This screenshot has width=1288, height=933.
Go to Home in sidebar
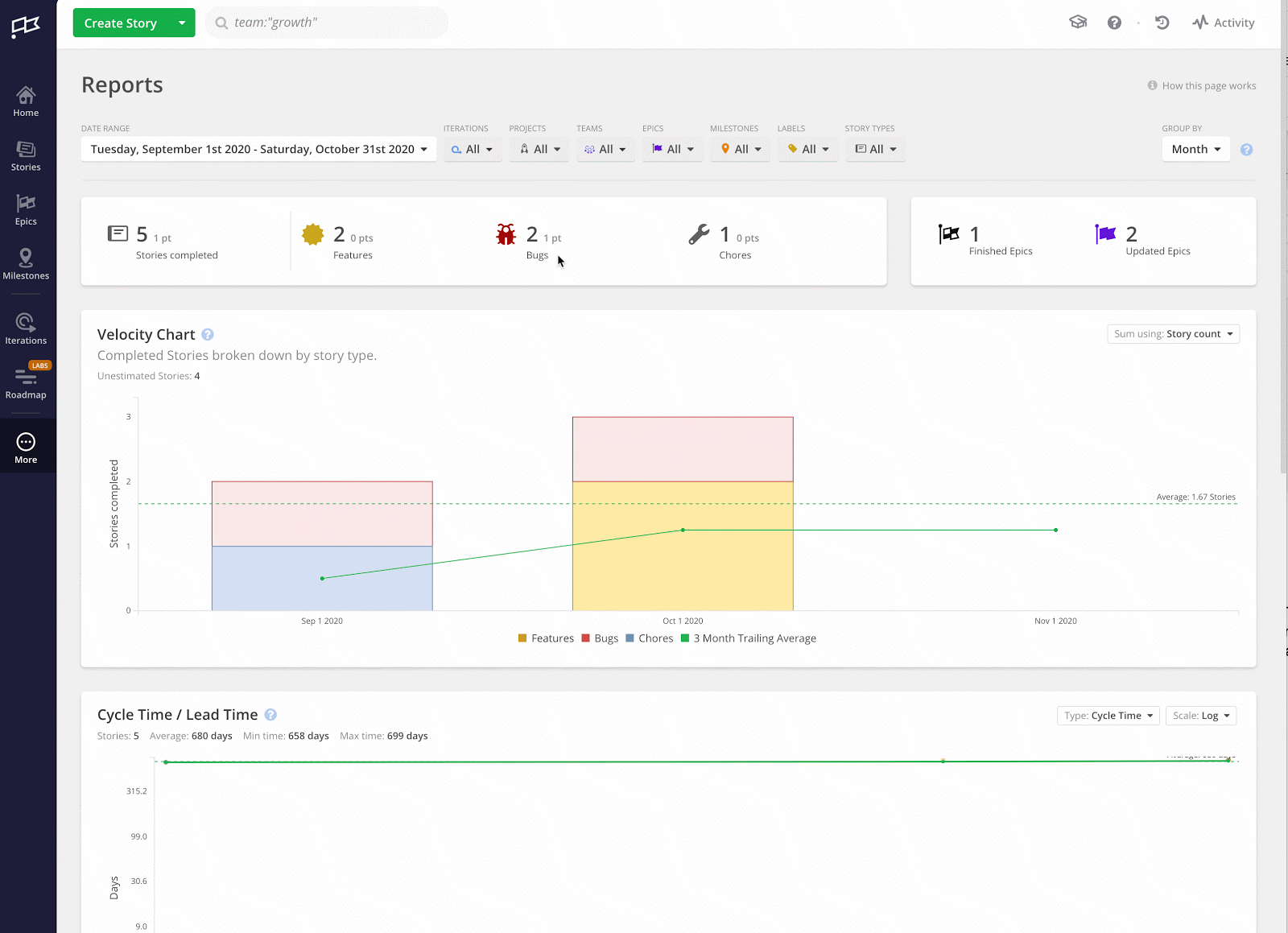[x=26, y=101]
